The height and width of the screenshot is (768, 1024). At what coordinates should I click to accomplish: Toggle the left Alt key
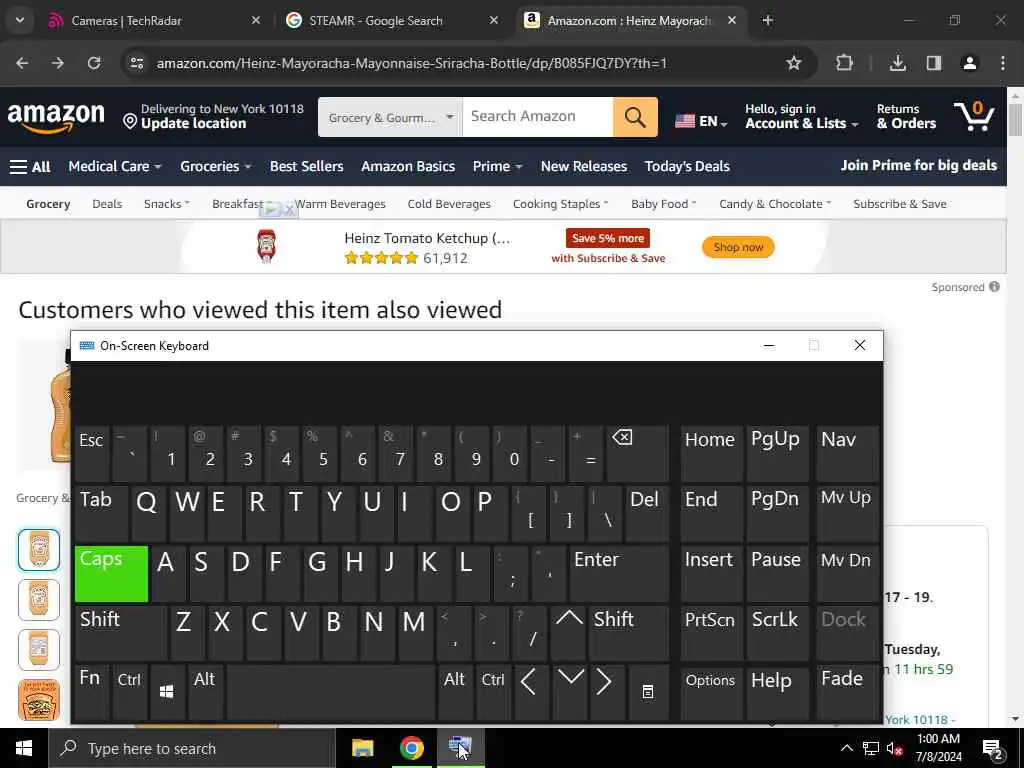pos(204,692)
